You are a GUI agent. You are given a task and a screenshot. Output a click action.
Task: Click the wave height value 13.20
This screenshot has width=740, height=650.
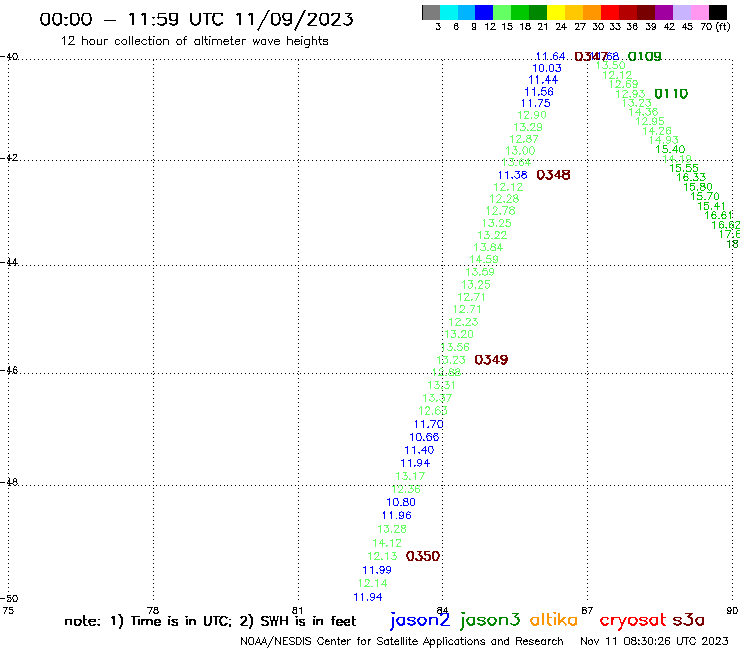pyautogui.click(x=459, y=334)
